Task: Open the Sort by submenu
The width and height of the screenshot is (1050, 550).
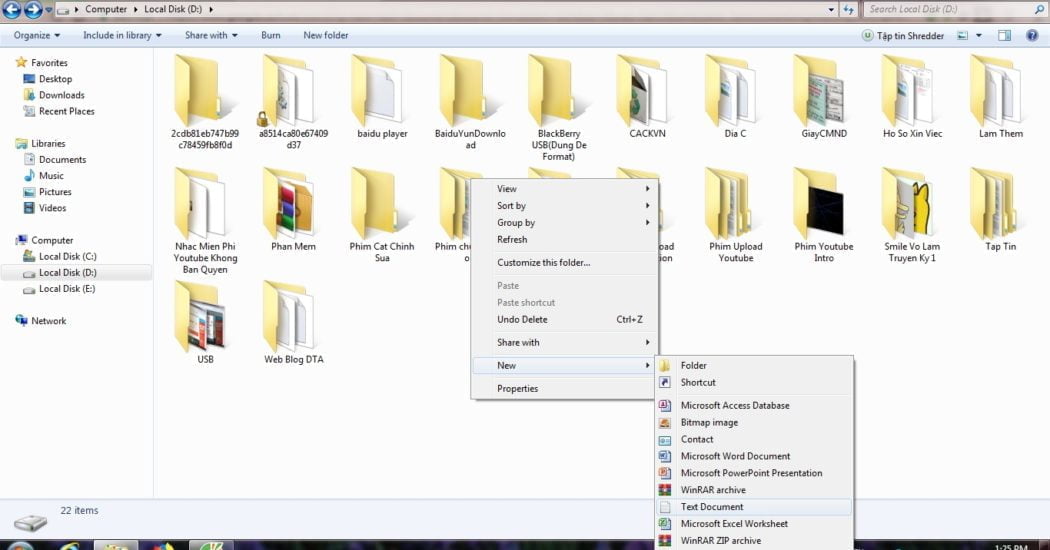Action: pos(565,206)
